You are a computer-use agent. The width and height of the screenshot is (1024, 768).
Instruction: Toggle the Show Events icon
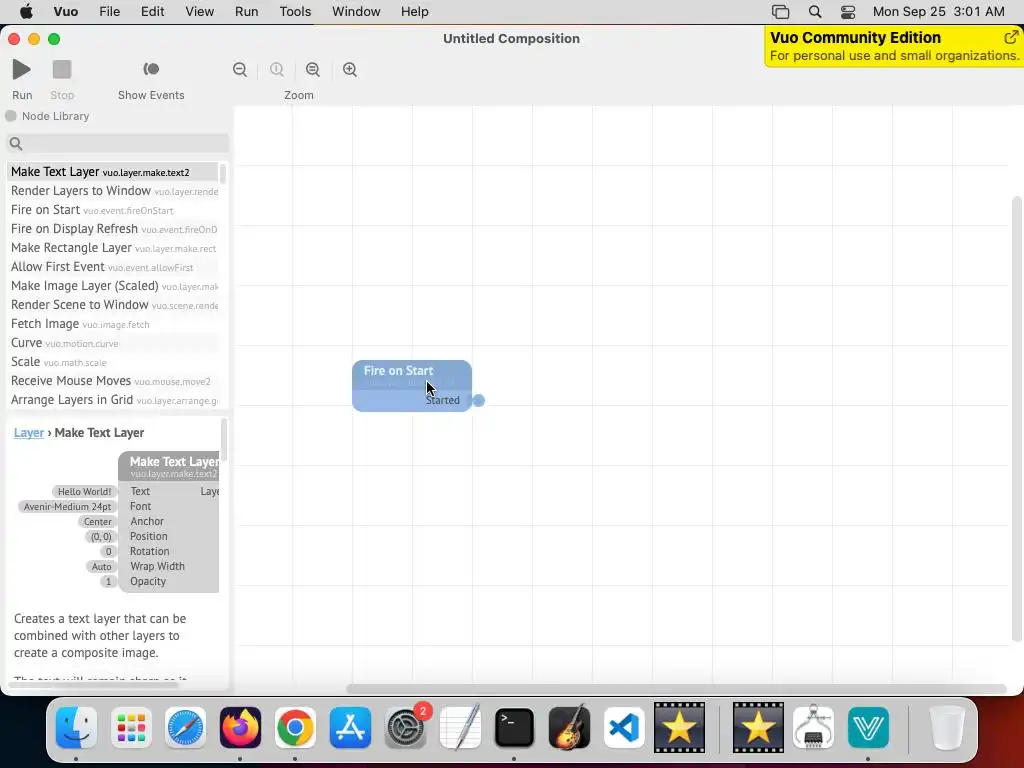[151, 69]
